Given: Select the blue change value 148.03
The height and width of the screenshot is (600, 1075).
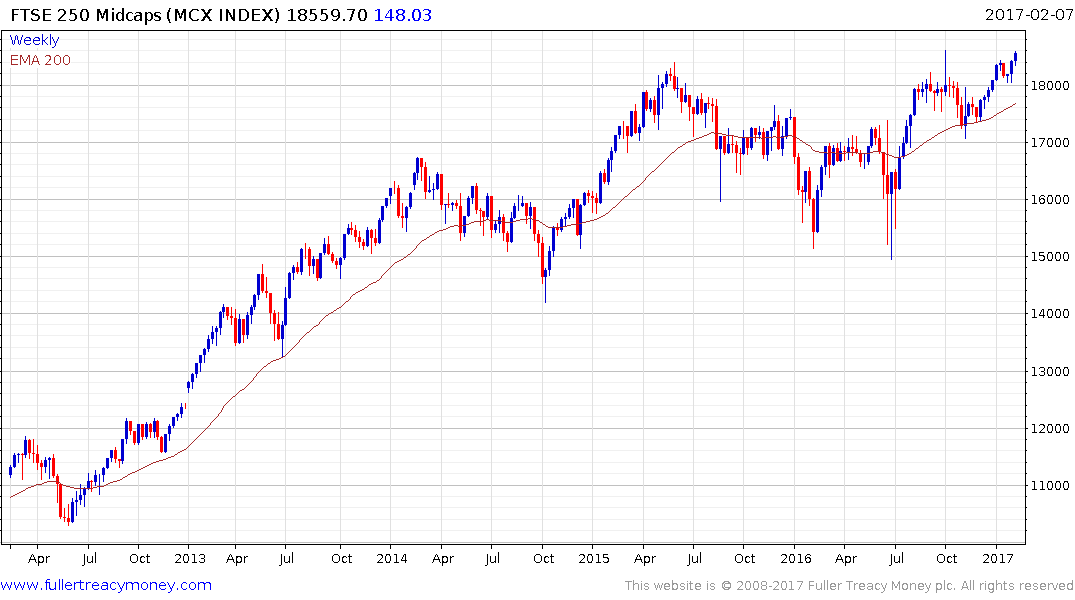Looking at the screenshot, I should pyautogui.click(x=402, y=15).
